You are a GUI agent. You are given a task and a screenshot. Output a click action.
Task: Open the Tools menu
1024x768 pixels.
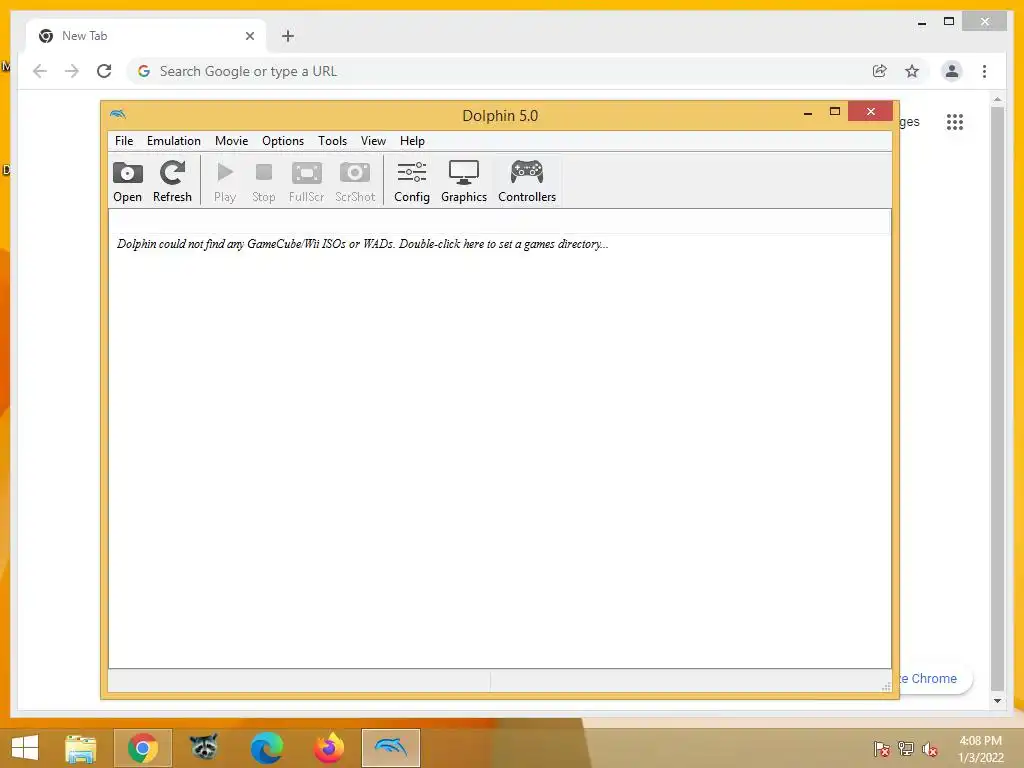332,141
